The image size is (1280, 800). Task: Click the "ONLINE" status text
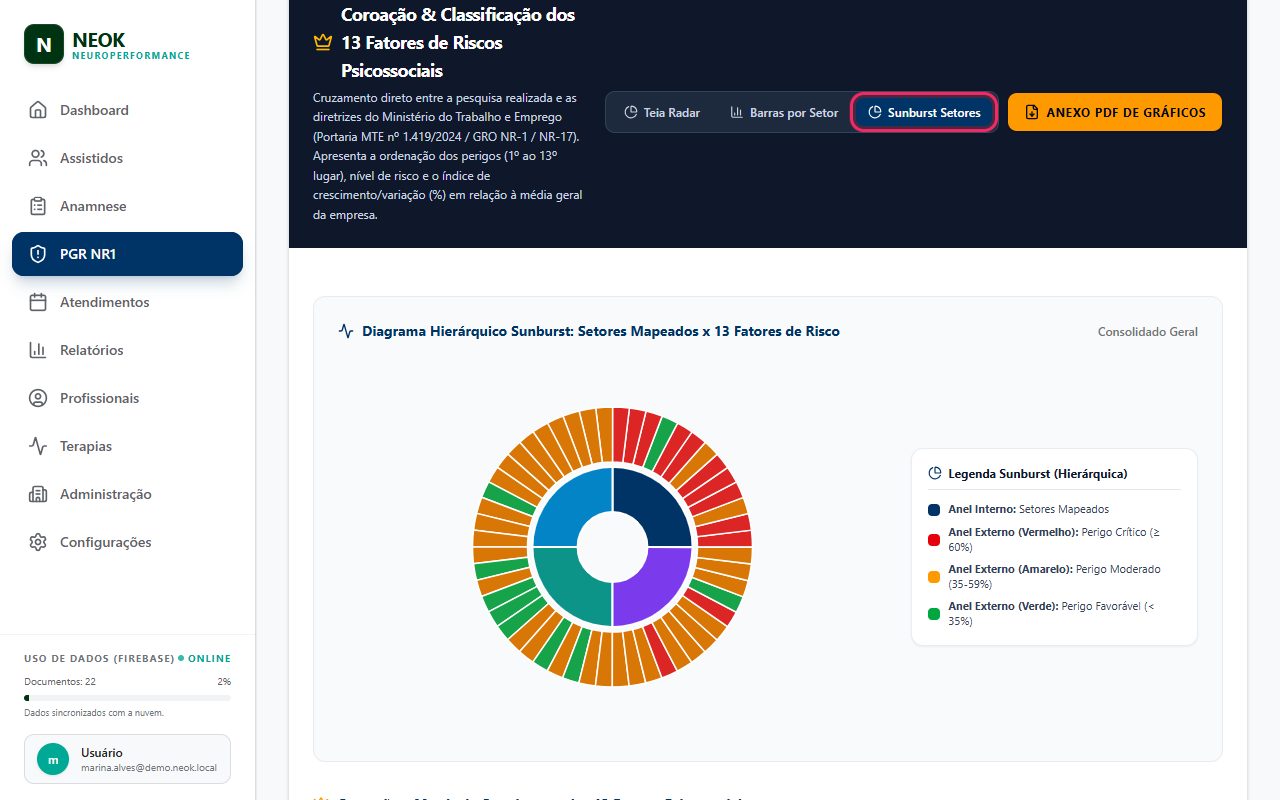coord(209,659)
